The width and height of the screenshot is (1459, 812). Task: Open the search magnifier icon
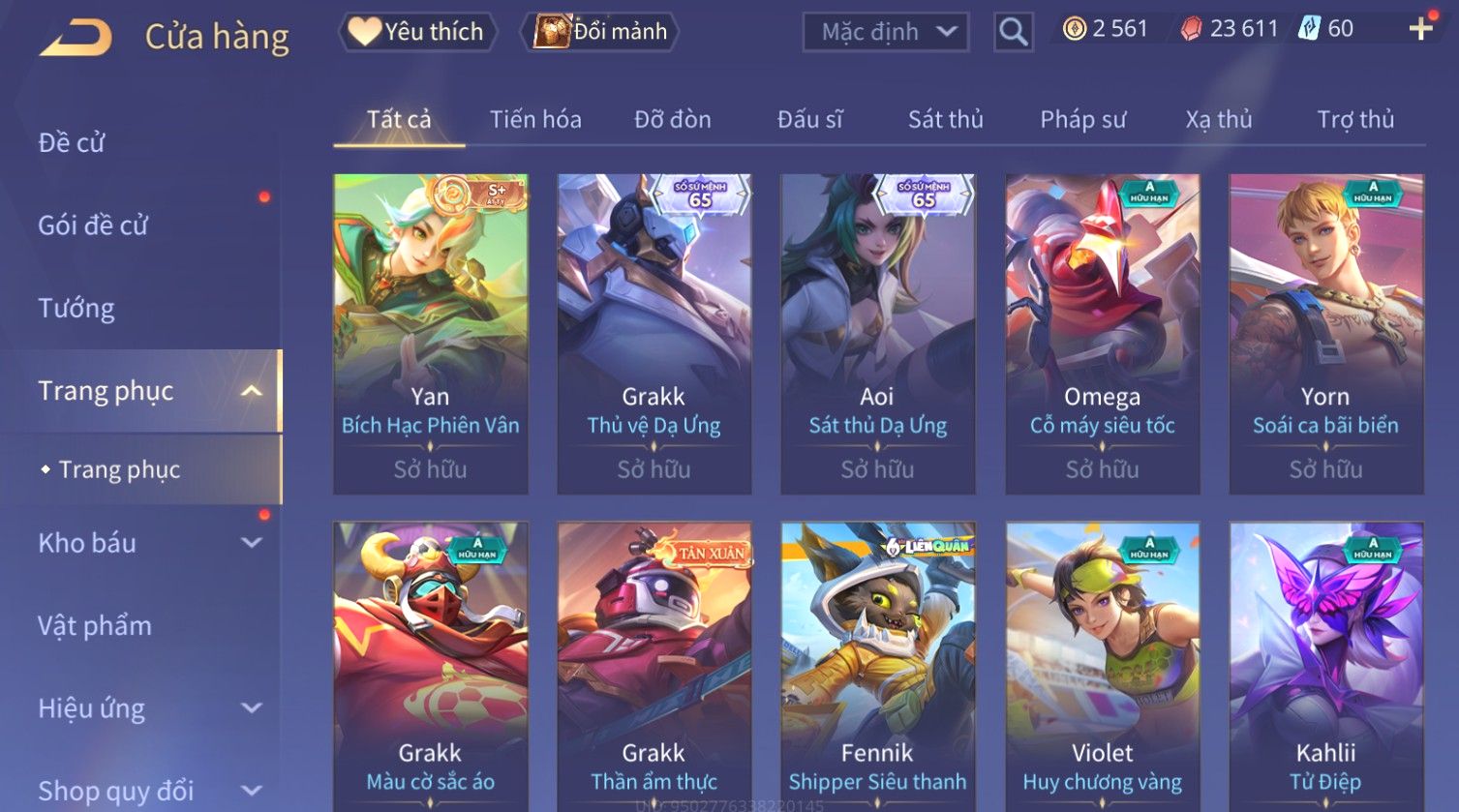1013,32
